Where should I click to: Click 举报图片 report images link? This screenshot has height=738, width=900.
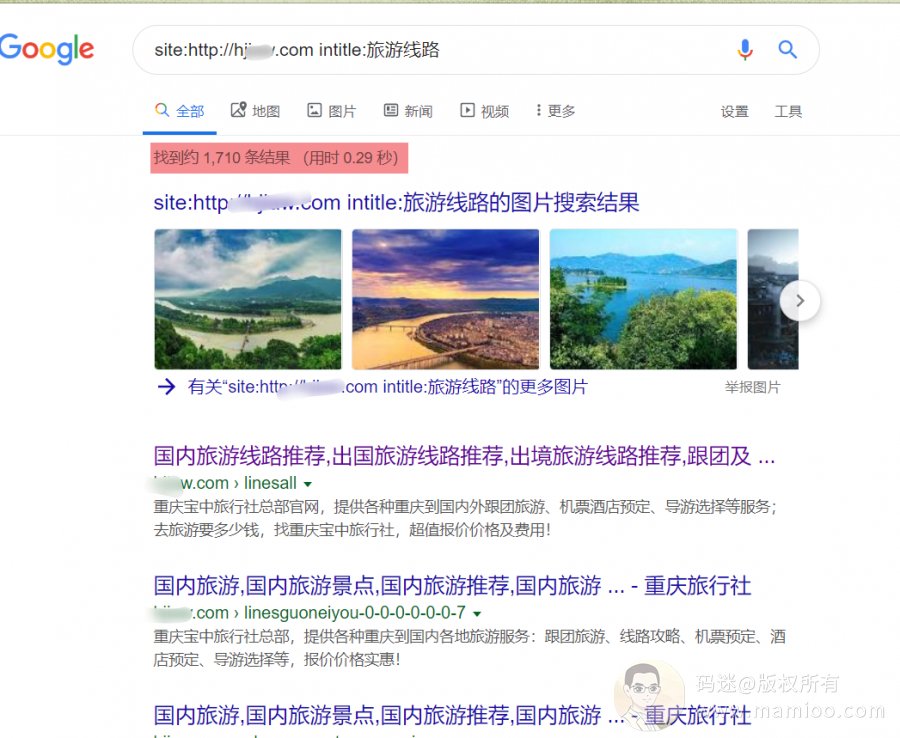click(x=752, y=387)
